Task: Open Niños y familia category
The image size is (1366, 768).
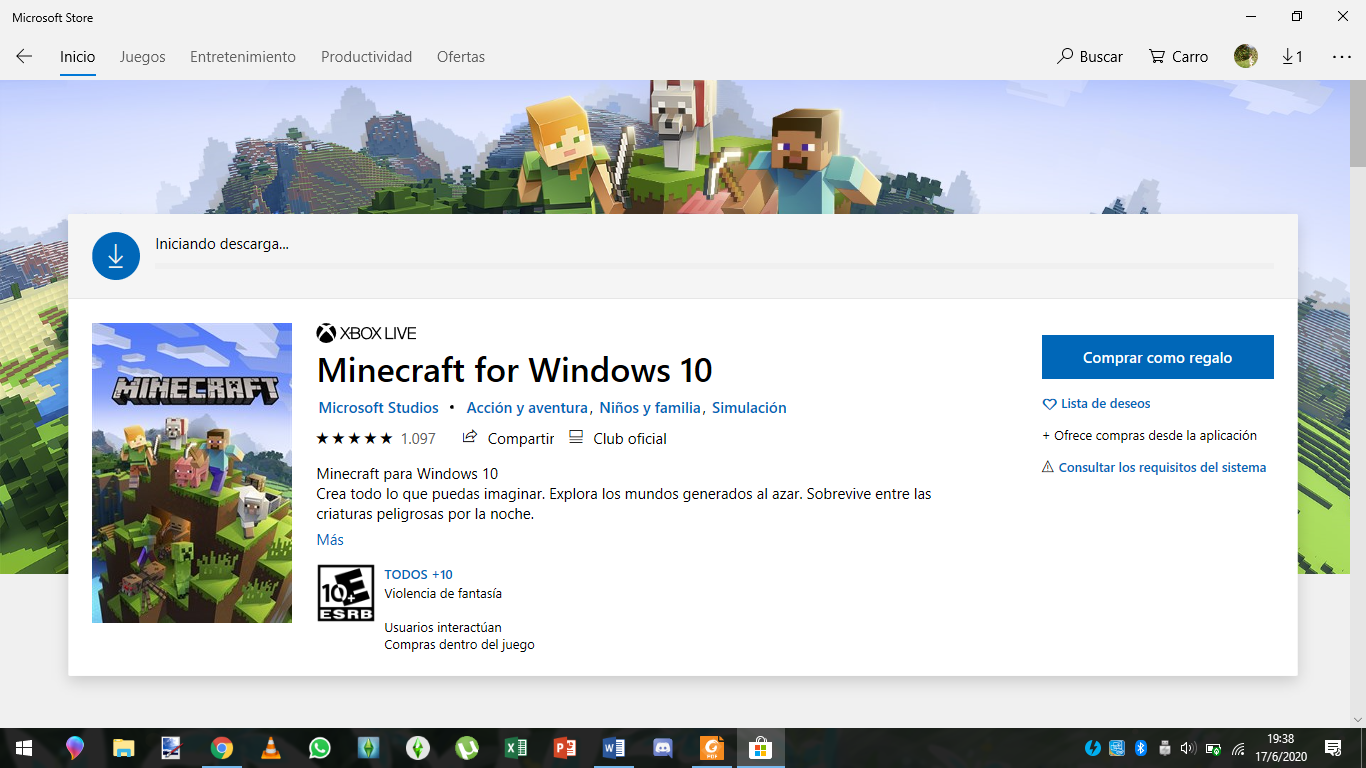Action: (652, 408)
